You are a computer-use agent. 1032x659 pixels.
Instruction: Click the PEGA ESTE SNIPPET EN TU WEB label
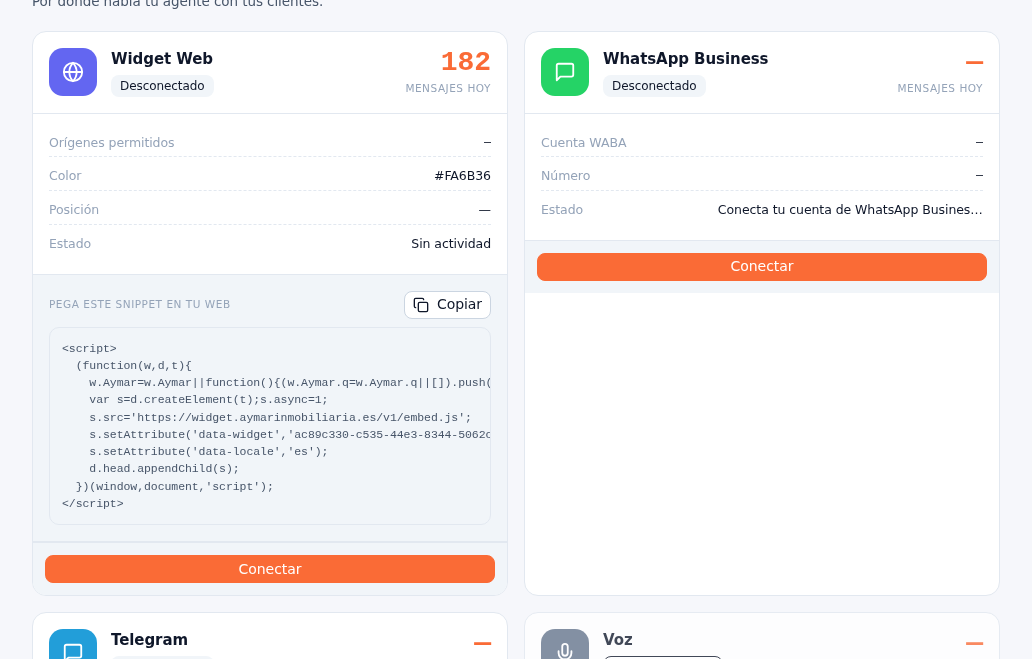[x=140, y=304]
